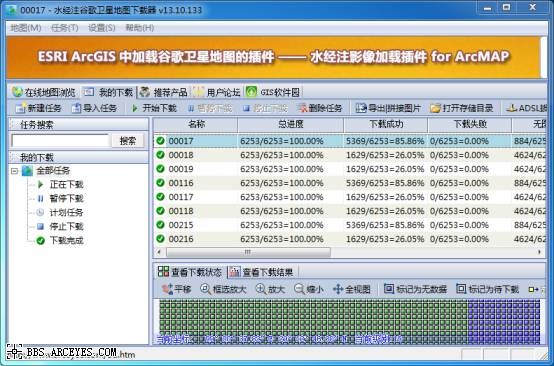554x366 pixels.
Task: Click the 删除任务 toolbar icon
Action: [x=302, y=108]
